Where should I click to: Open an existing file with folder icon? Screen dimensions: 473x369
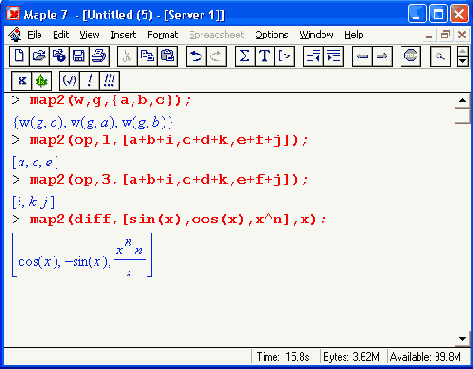39,56
